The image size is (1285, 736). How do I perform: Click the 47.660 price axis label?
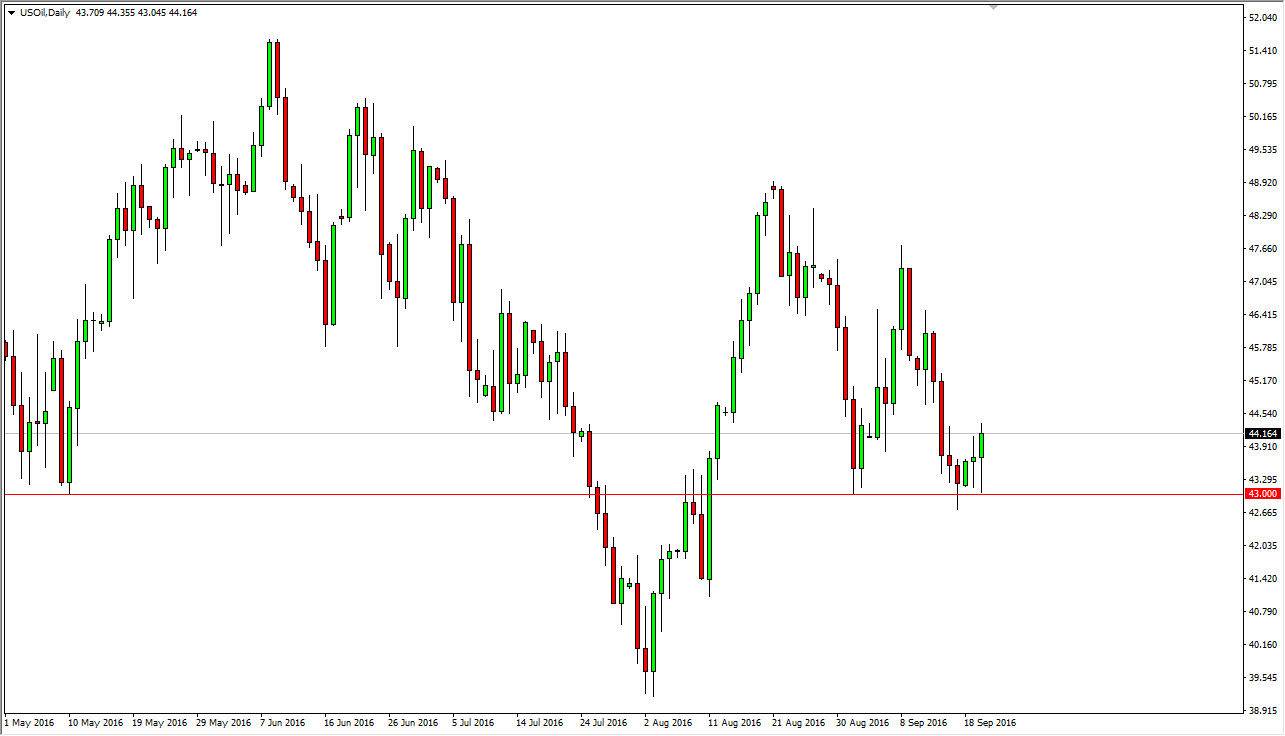click(x=1264, y=249)
